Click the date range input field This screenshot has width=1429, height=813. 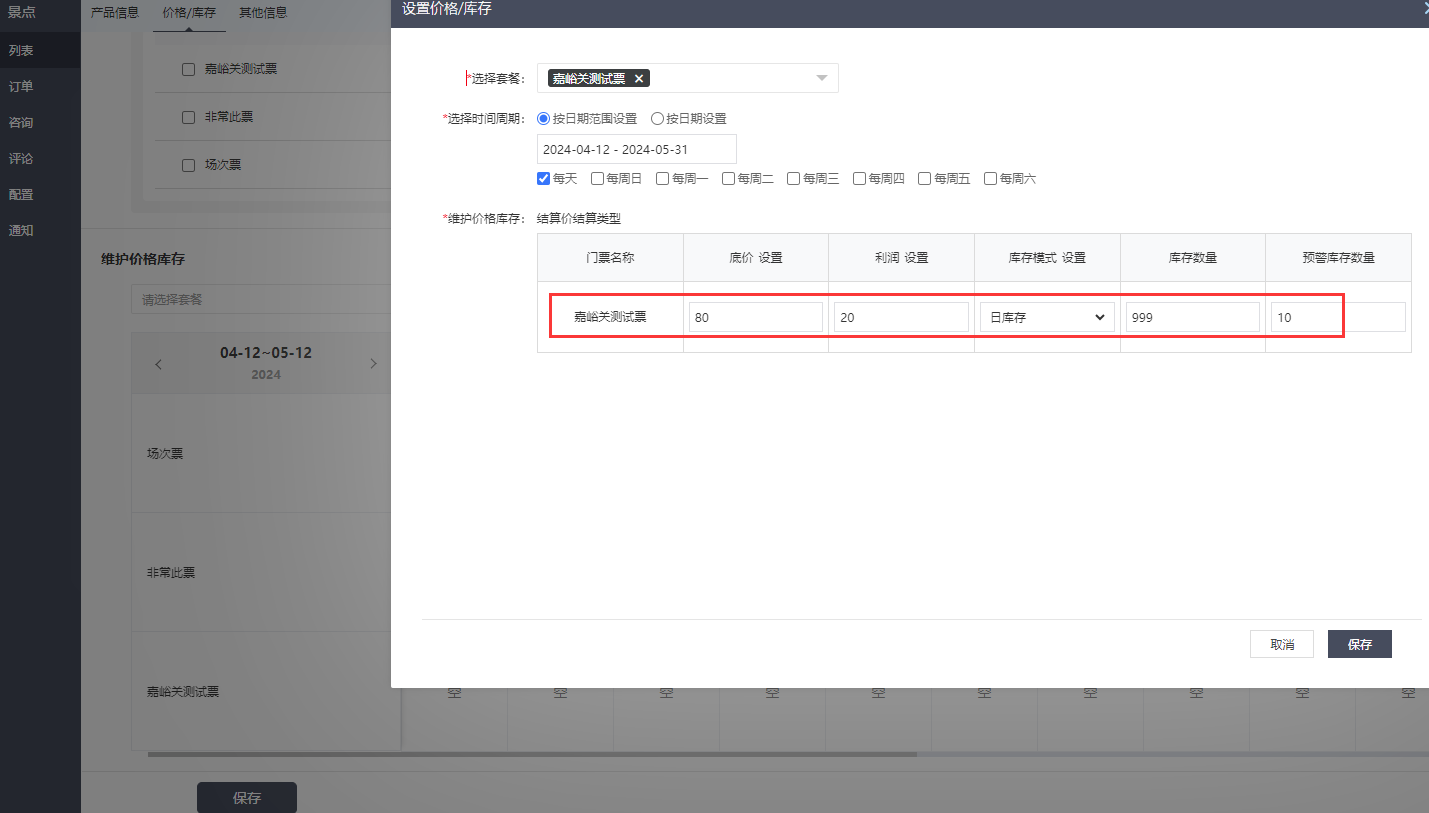(x=636, y=149)
